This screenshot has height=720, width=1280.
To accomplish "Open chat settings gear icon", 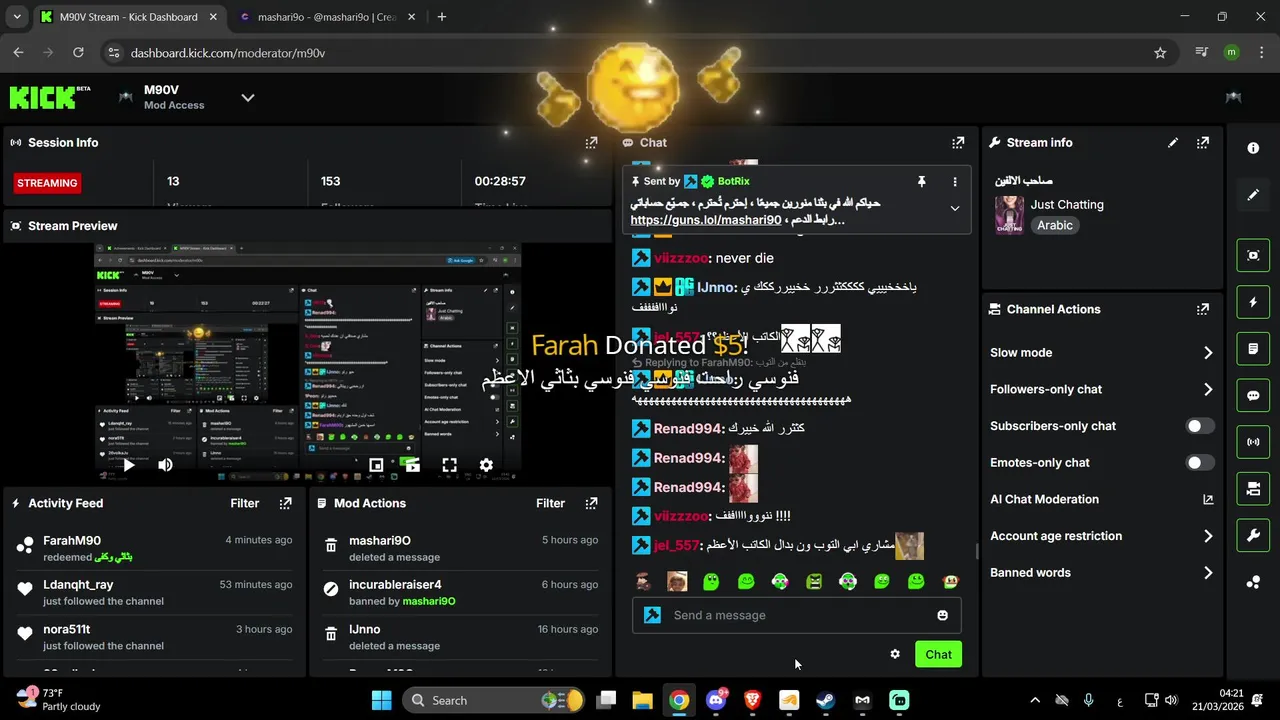I will (x=895, y=654).
